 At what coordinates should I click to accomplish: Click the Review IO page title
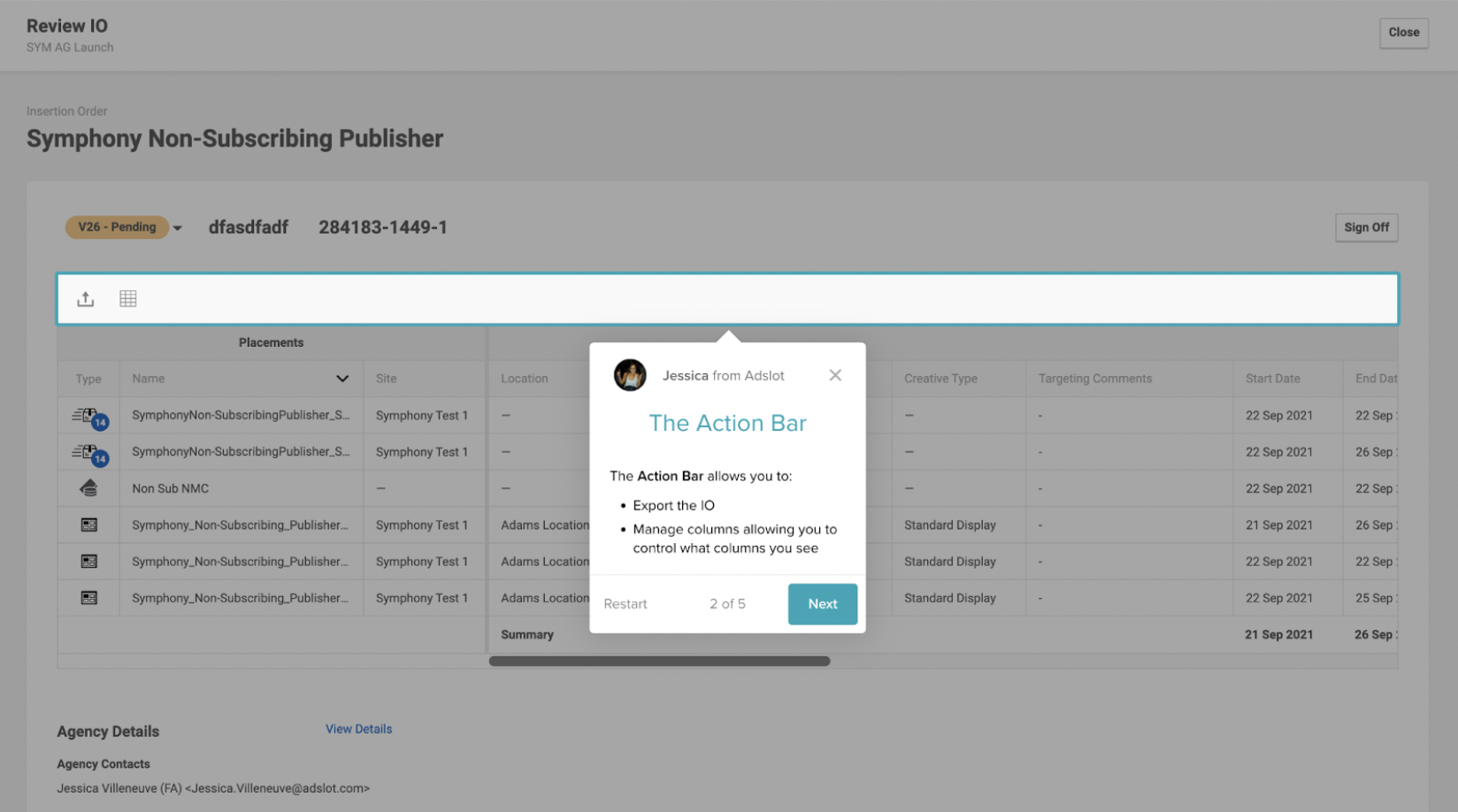click(67, 27)
